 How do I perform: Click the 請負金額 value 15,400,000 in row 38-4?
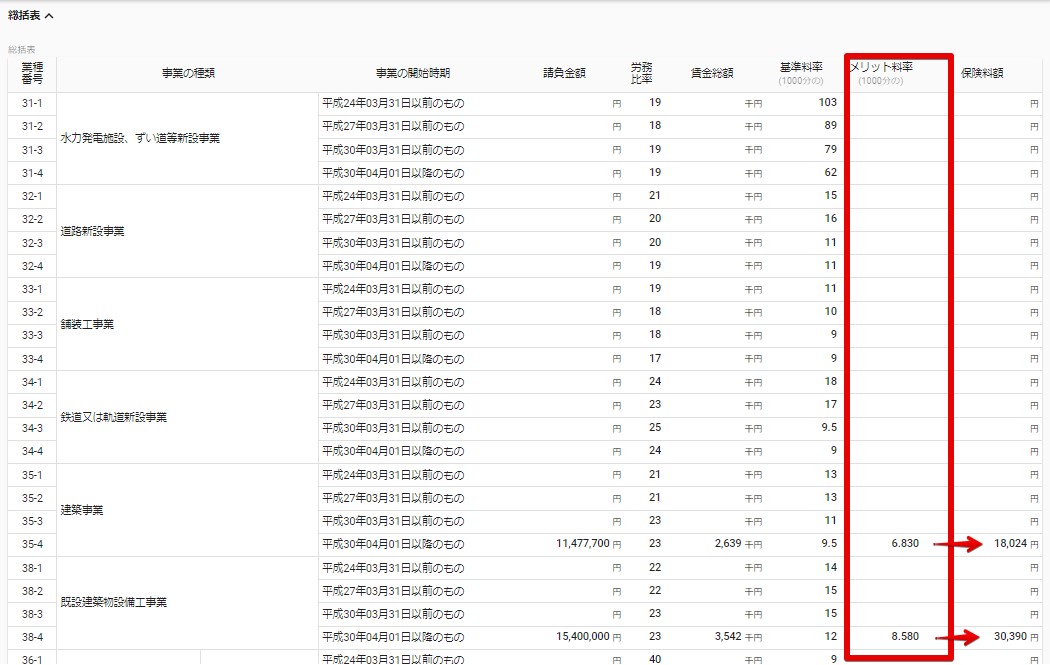pos(583,636)
